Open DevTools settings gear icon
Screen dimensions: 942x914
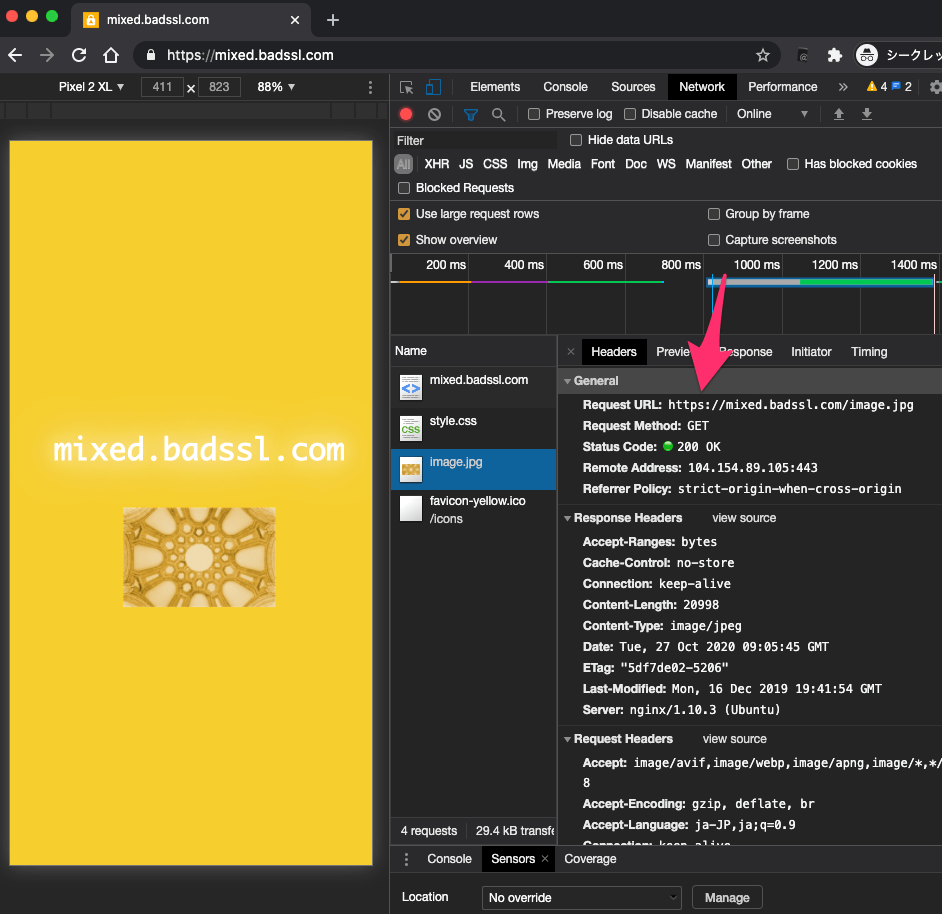pos(935,87)
